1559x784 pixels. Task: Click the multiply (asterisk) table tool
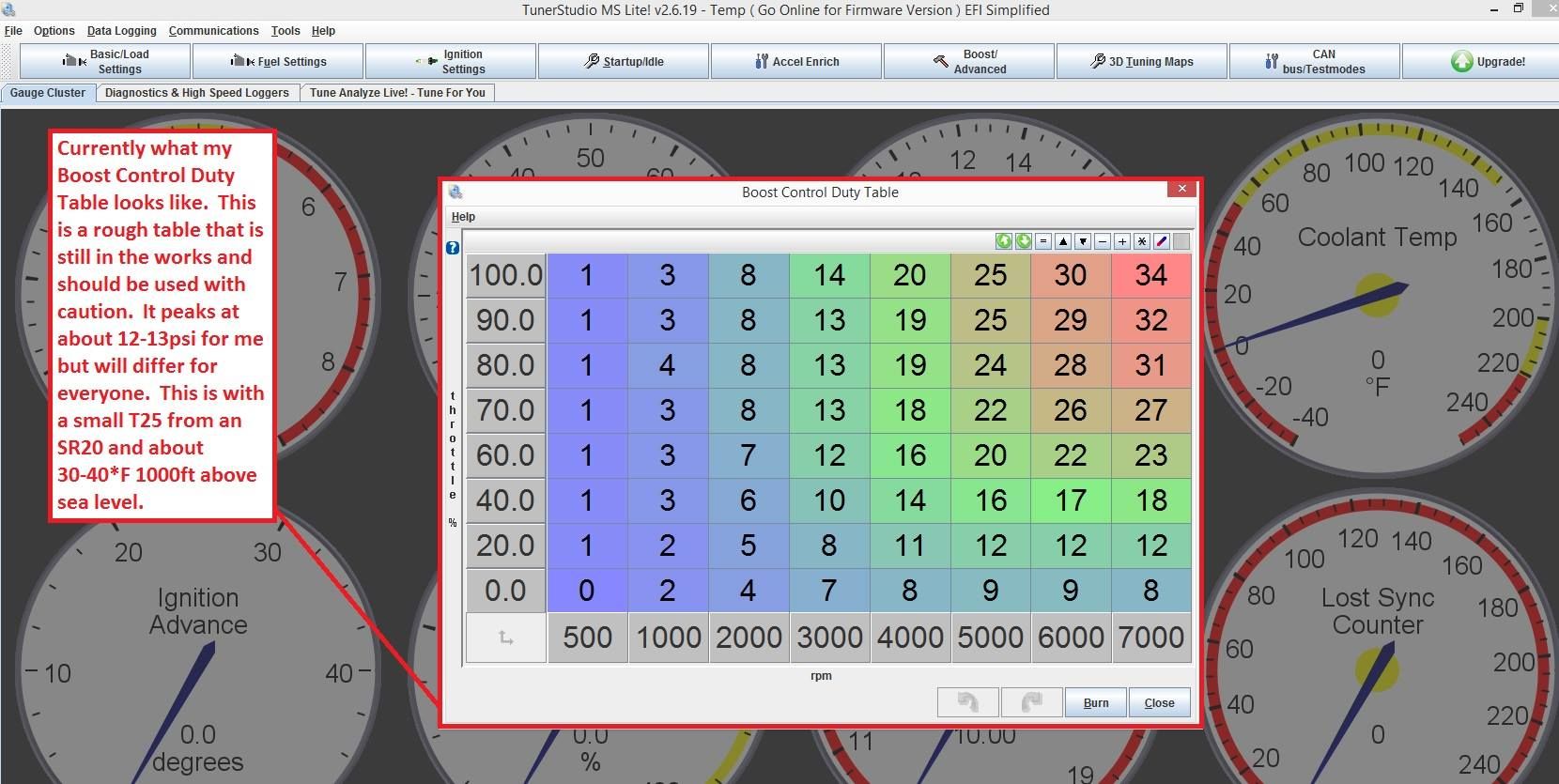click(x=1142, y=241)
